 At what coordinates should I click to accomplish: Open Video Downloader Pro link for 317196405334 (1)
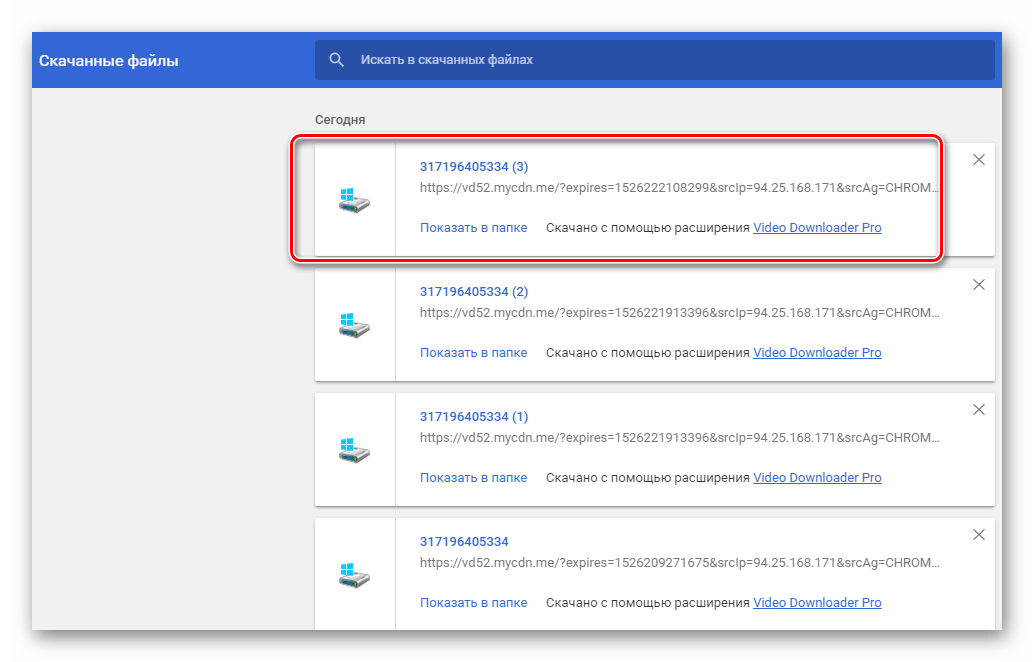point(817,477)
